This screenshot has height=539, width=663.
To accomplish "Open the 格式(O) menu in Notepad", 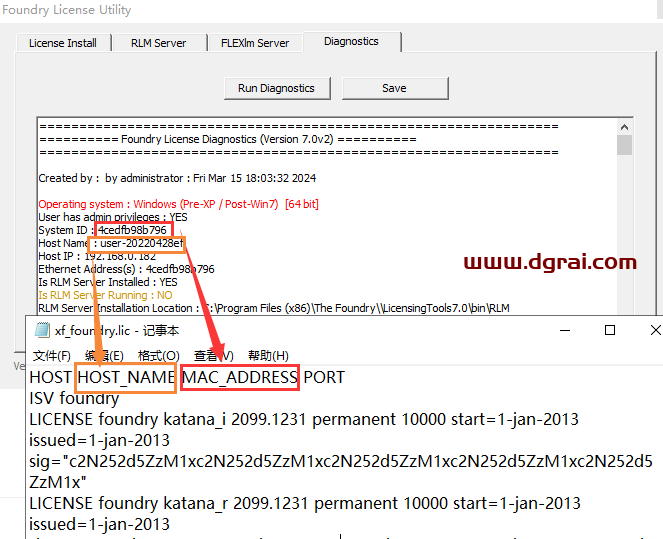I will pos(158,356).
